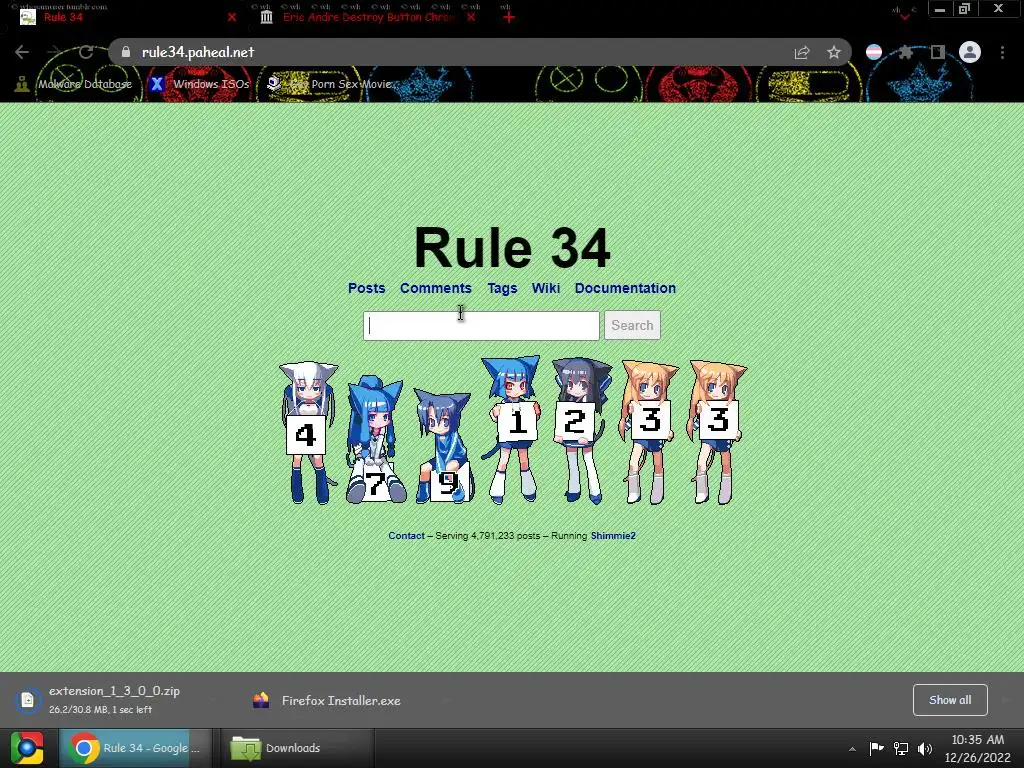Close the Rule 34 tab
This screenshot has width=1024, height=768.
point(232,18)
